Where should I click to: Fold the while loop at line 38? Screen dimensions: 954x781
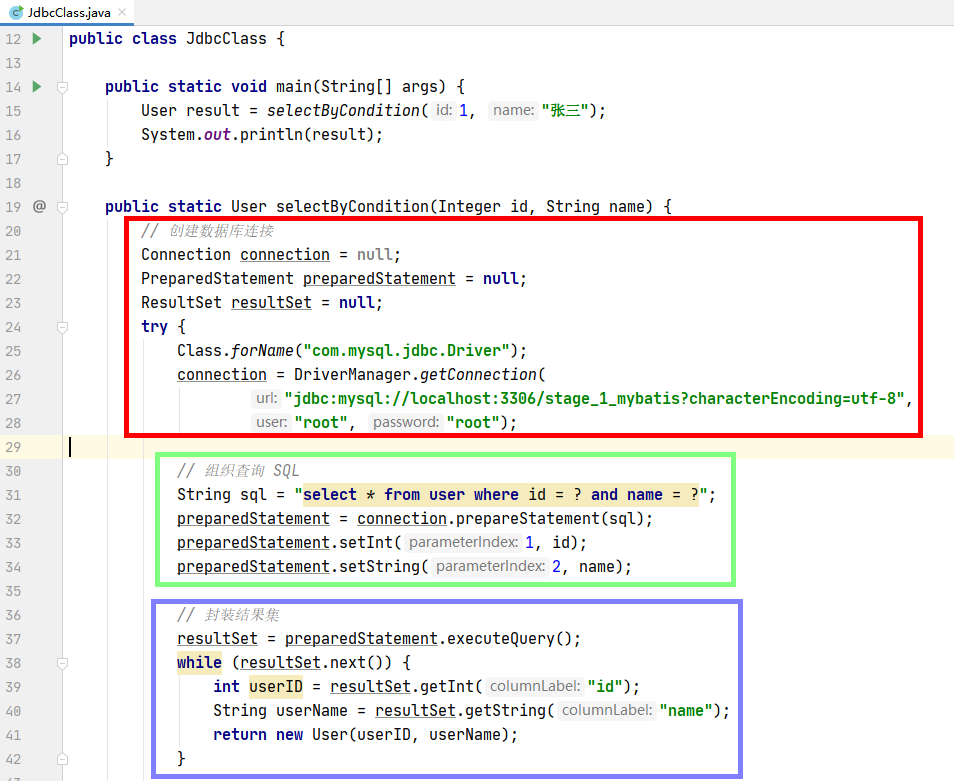click(62, 663)
